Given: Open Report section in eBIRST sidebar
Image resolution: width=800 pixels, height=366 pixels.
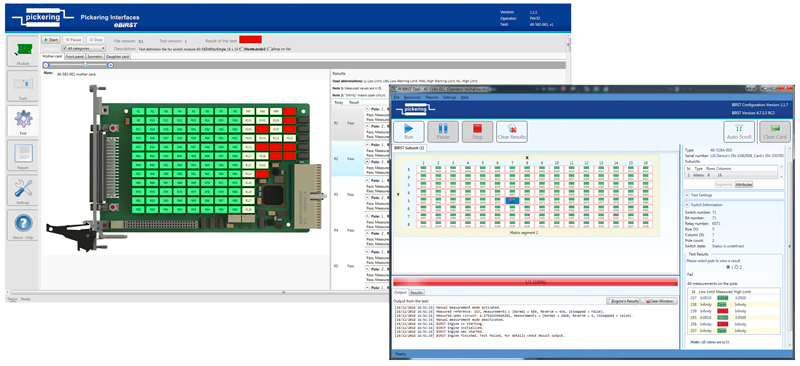Looking at the screenshot, I should pyautogui.click(x=22, y=156).
